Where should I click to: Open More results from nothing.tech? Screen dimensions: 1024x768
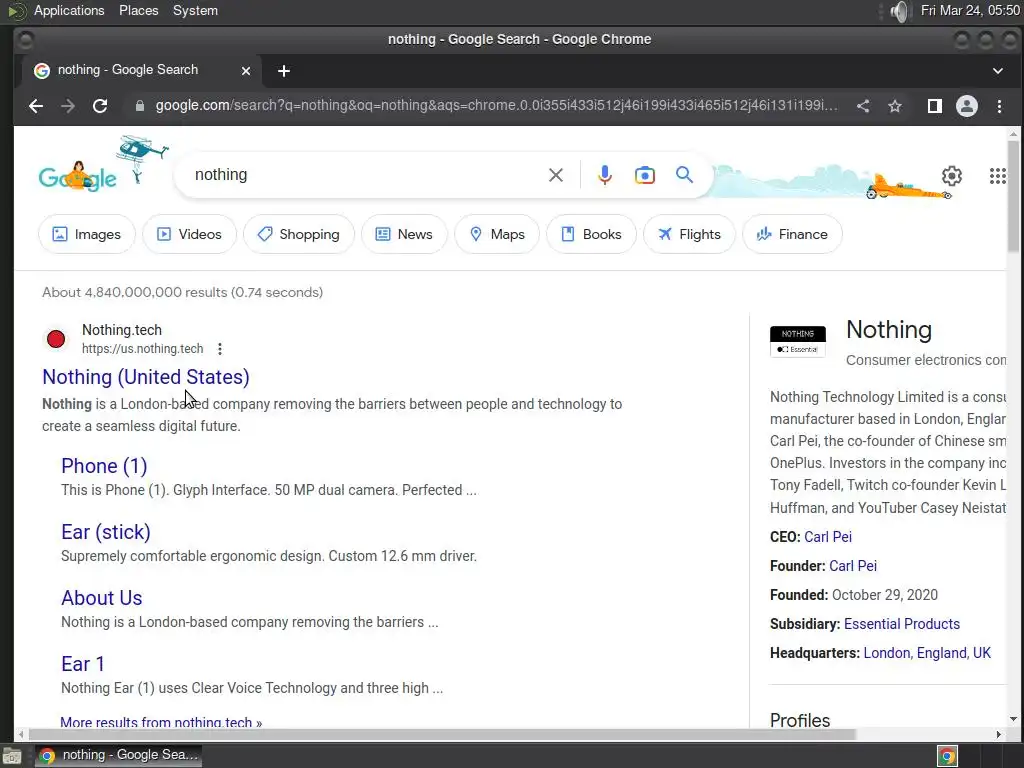161,722
